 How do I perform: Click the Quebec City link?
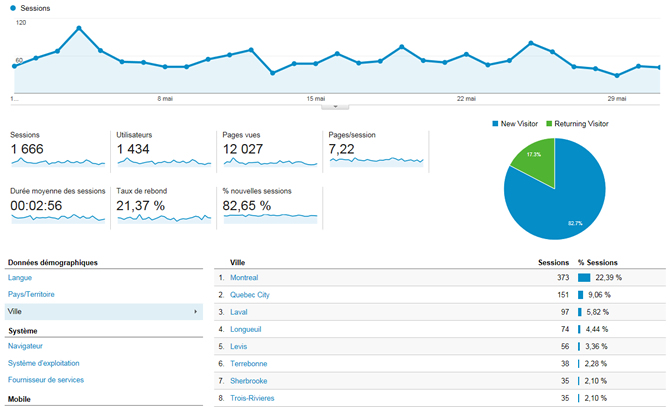250,295
